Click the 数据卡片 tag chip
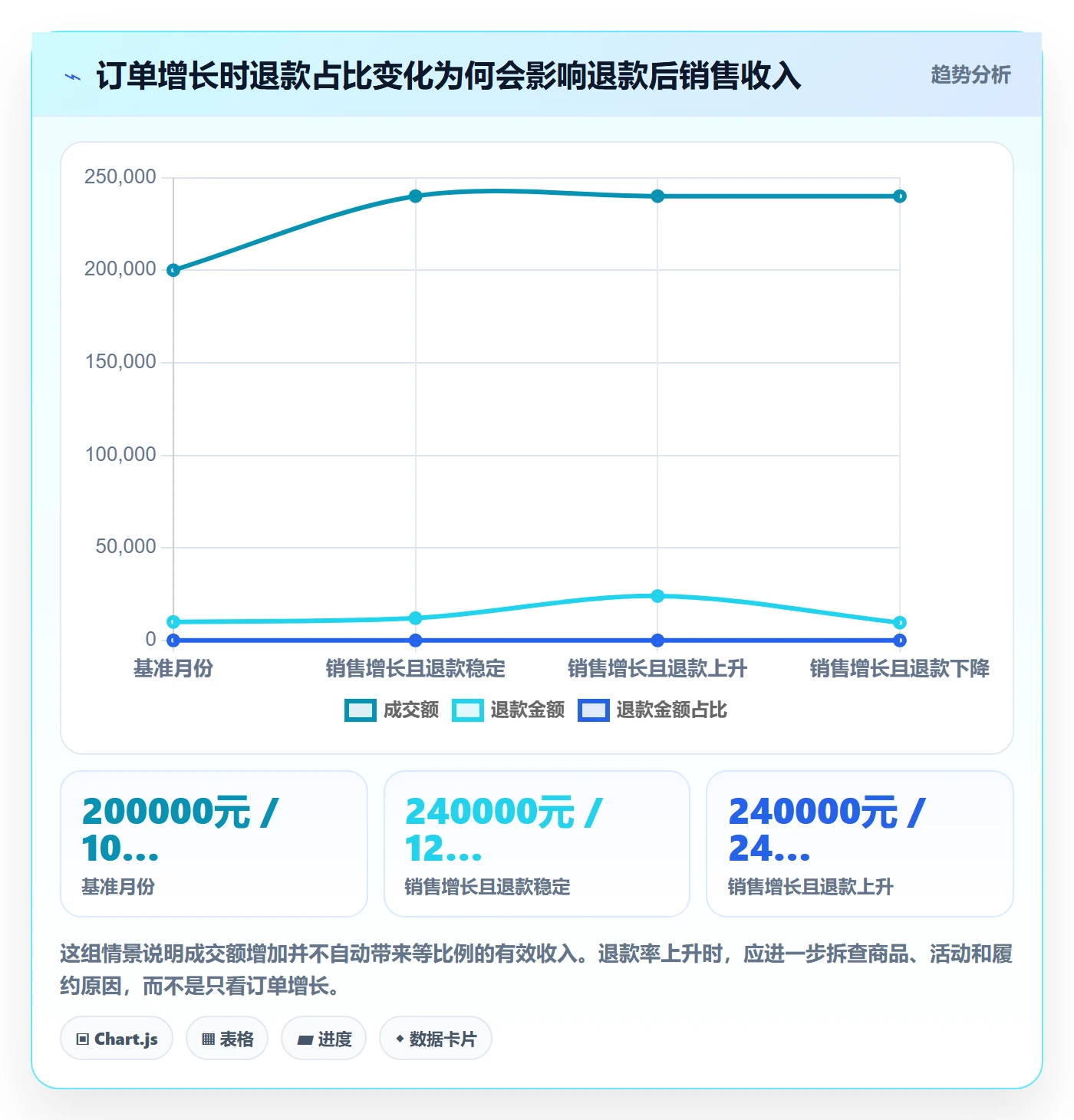1074x1120 pixels. click(436, 1039)
